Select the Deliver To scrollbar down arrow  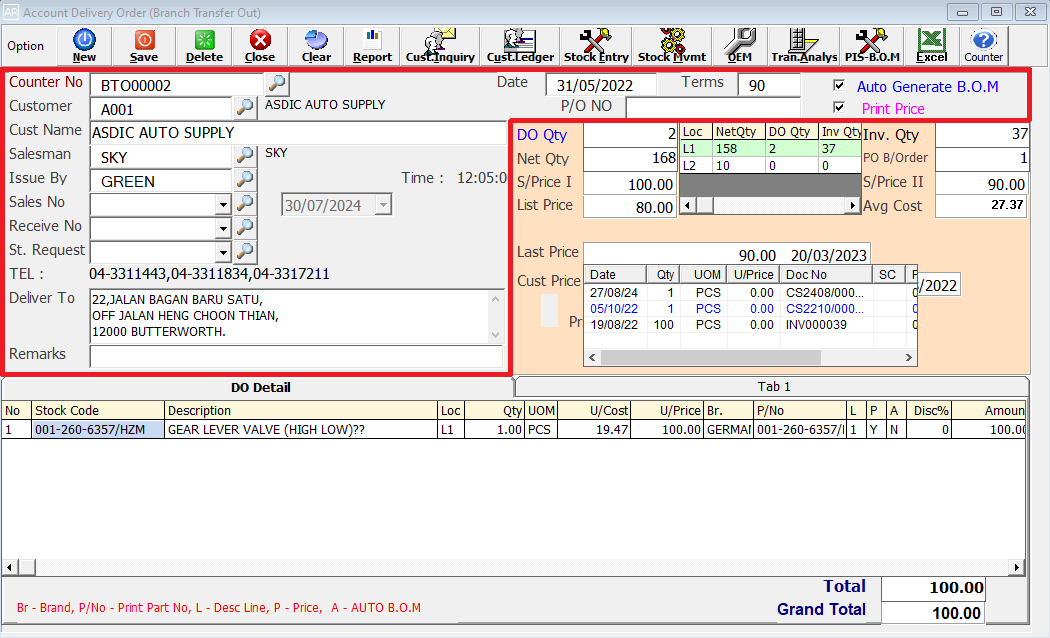coord(496,335)
